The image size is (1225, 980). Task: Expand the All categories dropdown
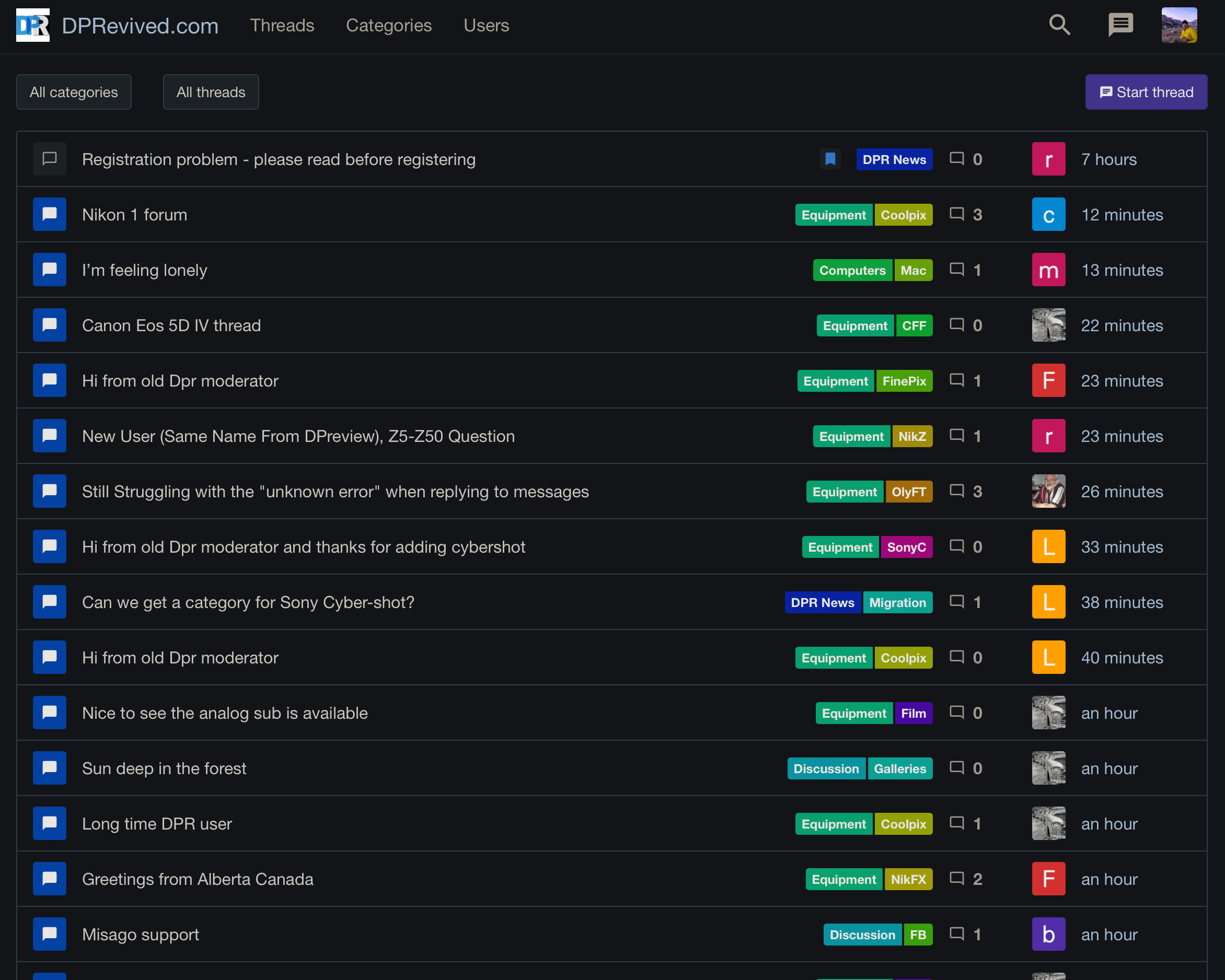74,92
